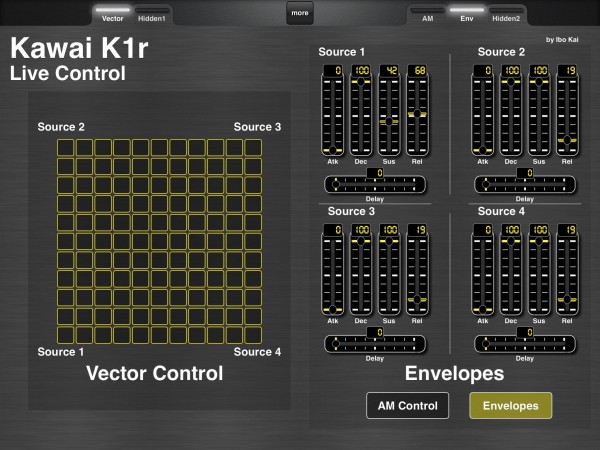Select the yellow Envelopes button
Image resolution: width=600 pixels, height=450 pixels.
pyautogui.click(x=510, y=406)
